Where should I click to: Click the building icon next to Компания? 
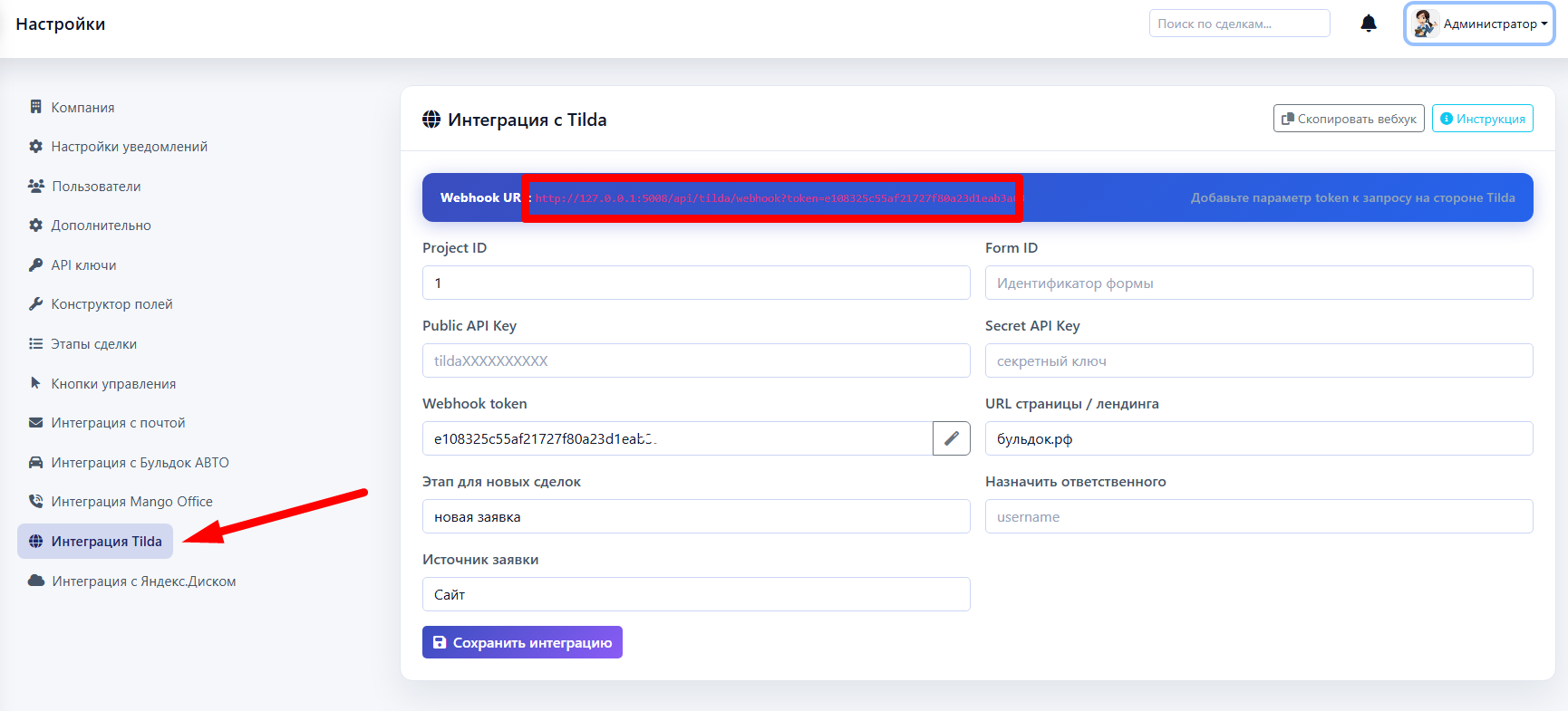click(x=35, y=107)
